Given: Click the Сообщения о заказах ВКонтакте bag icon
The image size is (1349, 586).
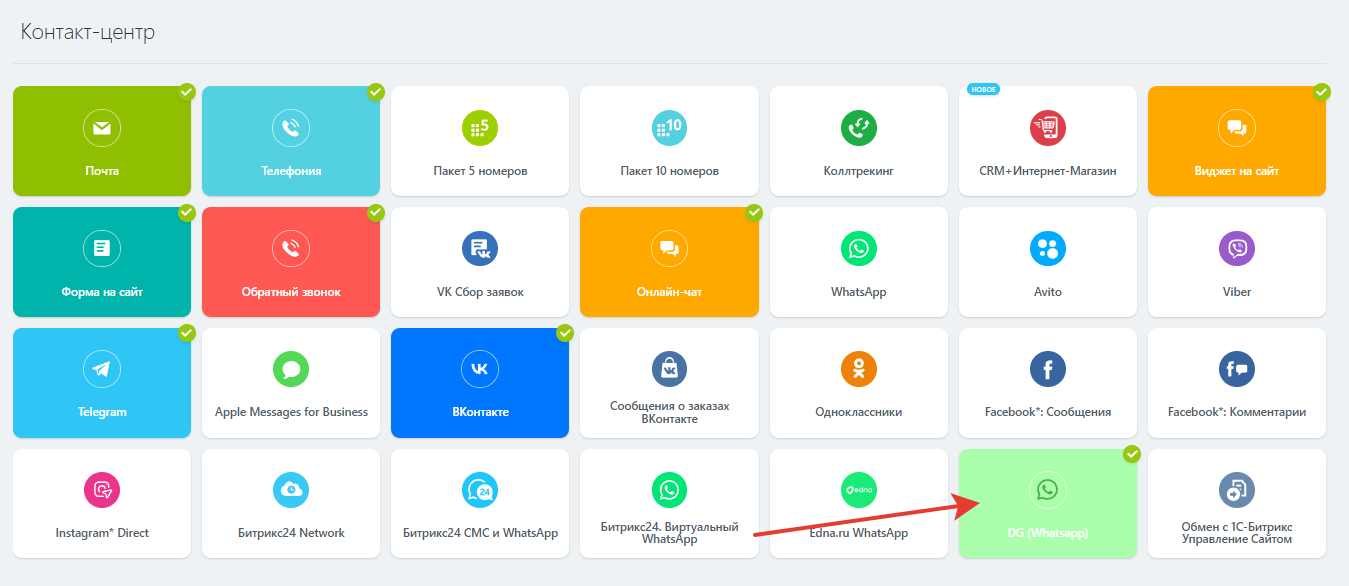Looking at the screenshot, I should tap(669, 370).
